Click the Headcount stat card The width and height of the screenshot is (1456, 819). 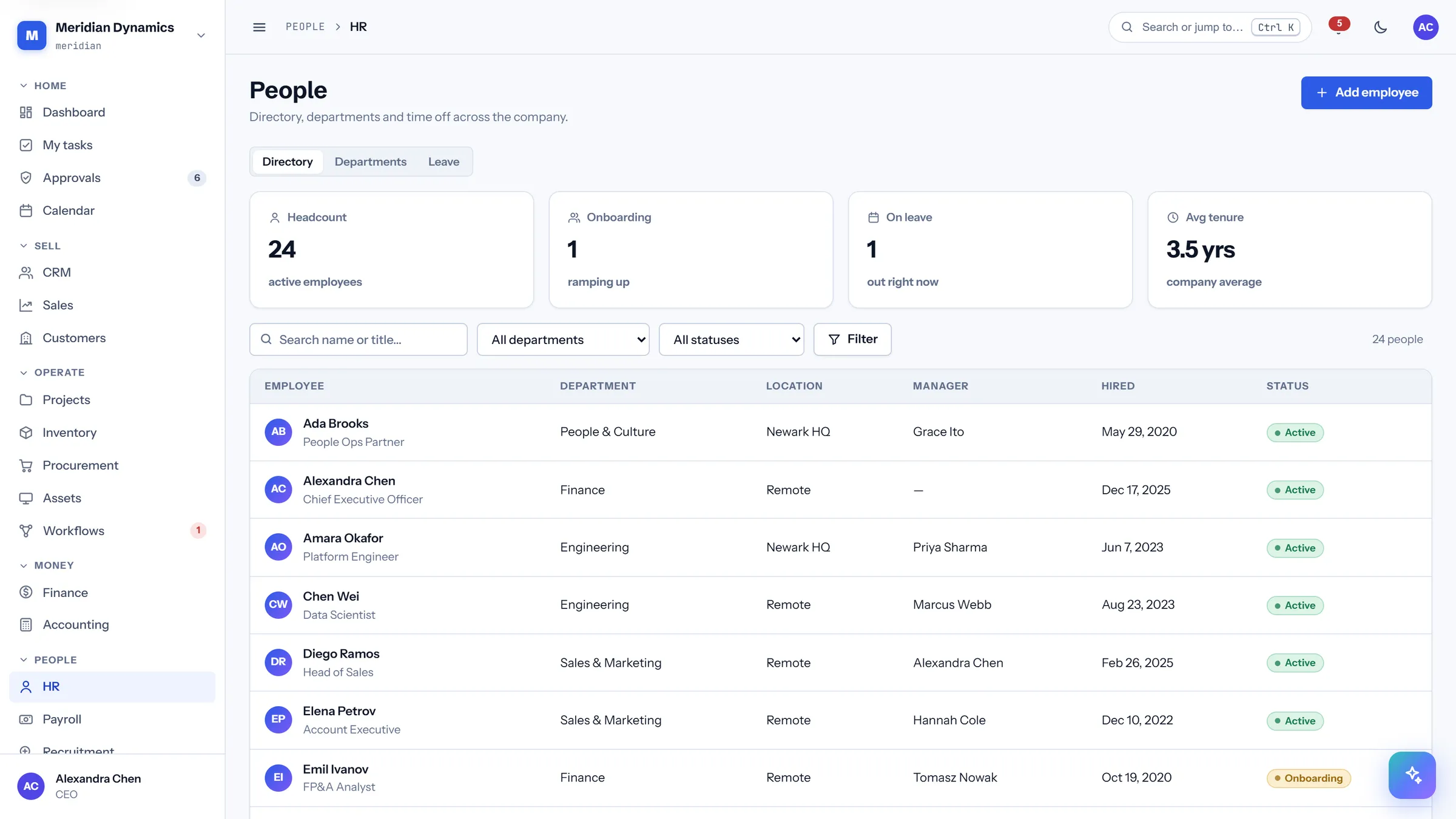coord(391,250)
